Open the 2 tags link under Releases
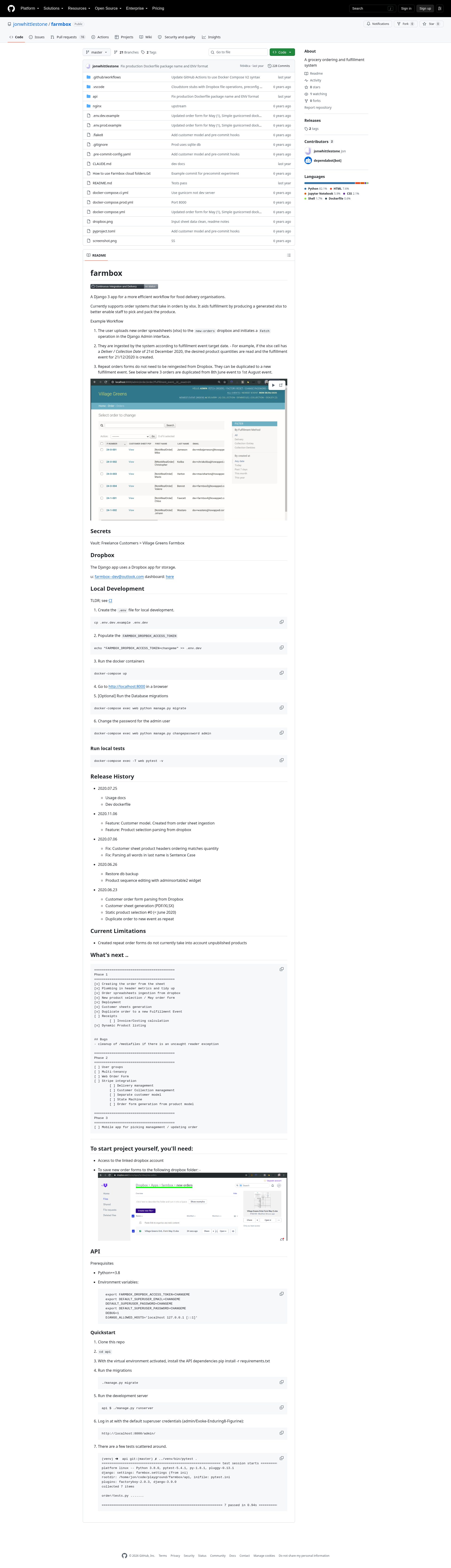This screenshot has width=451, height=1568. [312, 128]
